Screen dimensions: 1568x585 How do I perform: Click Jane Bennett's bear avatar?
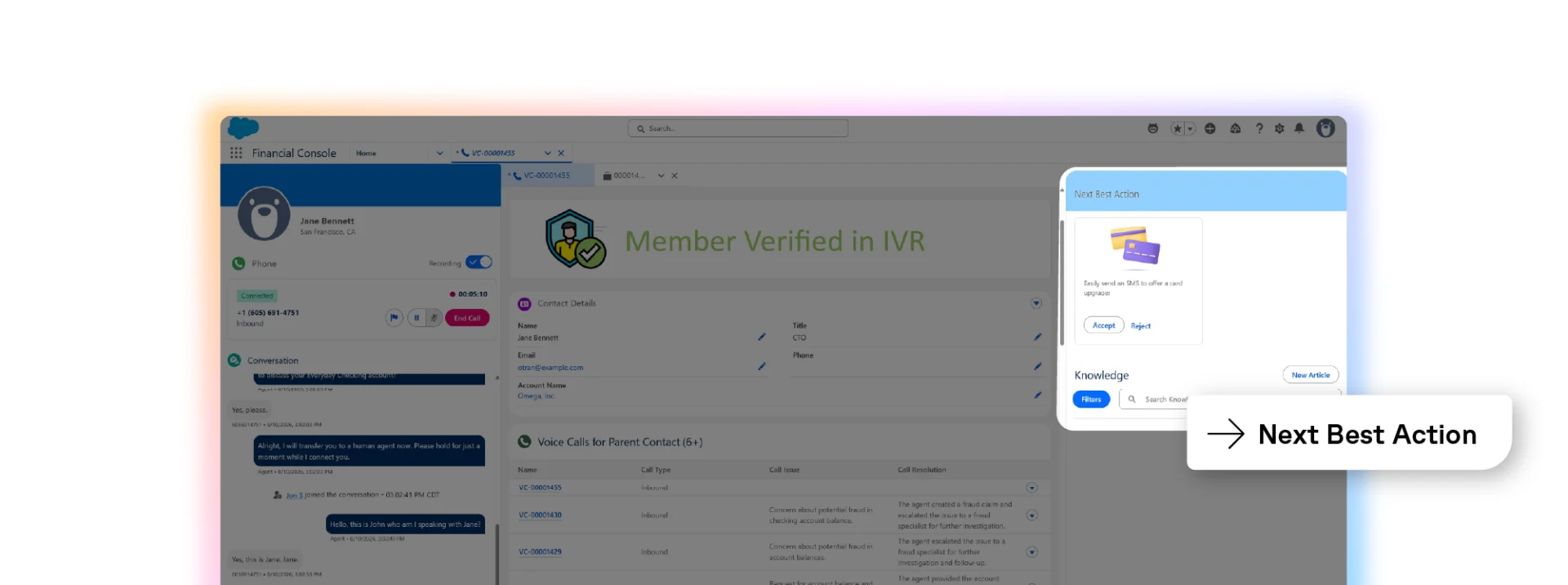264,214
